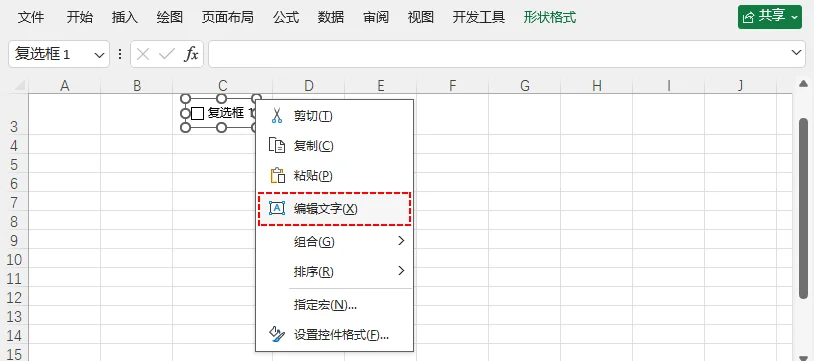Click the three-dot handle beside name box
Screen dimensions: 814x361
120,54
